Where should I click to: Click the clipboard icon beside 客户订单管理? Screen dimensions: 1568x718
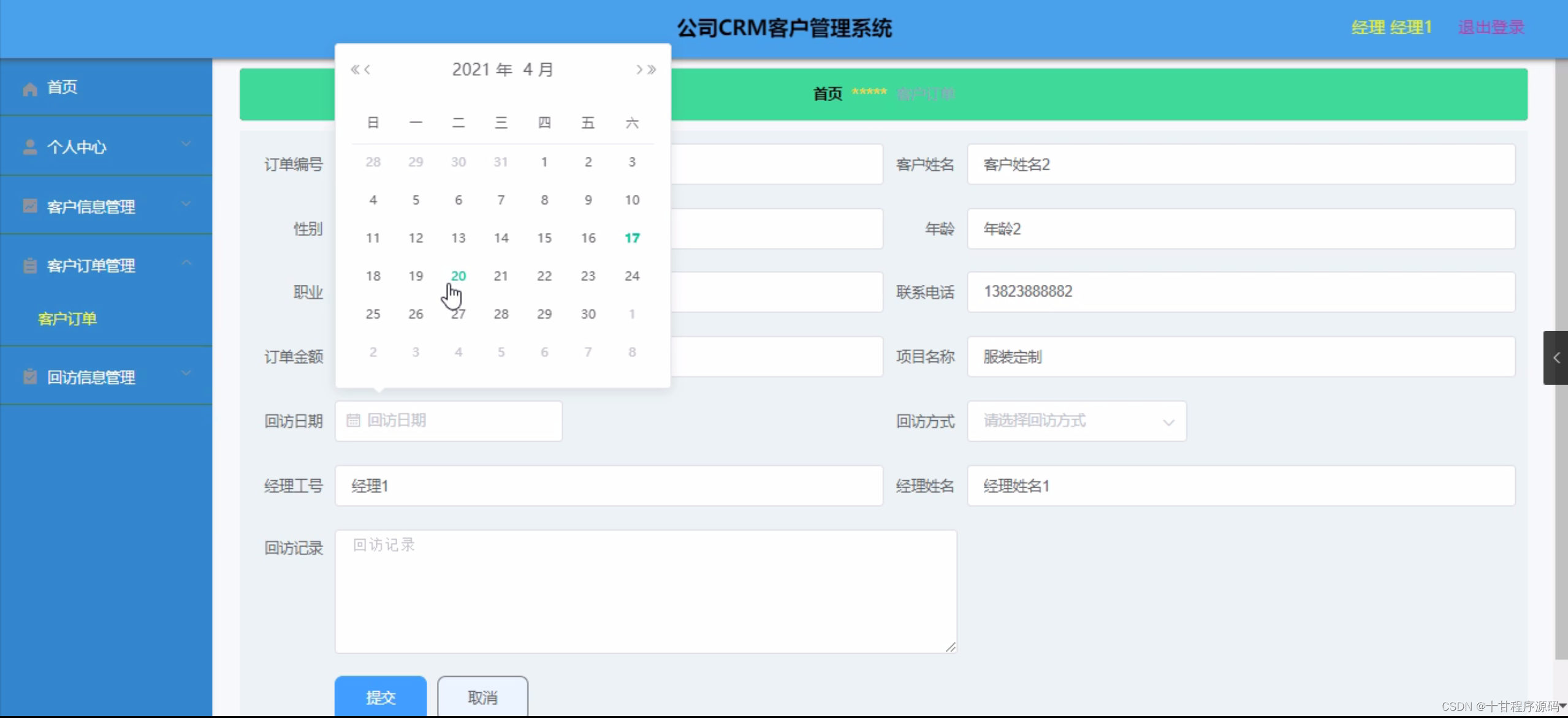(x=29, y=265)
